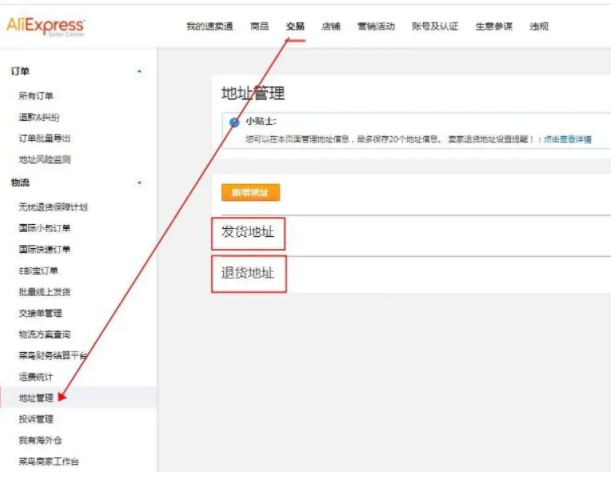
Task: Open 我有海外仓 in sidebar
Action: point(40,440)
